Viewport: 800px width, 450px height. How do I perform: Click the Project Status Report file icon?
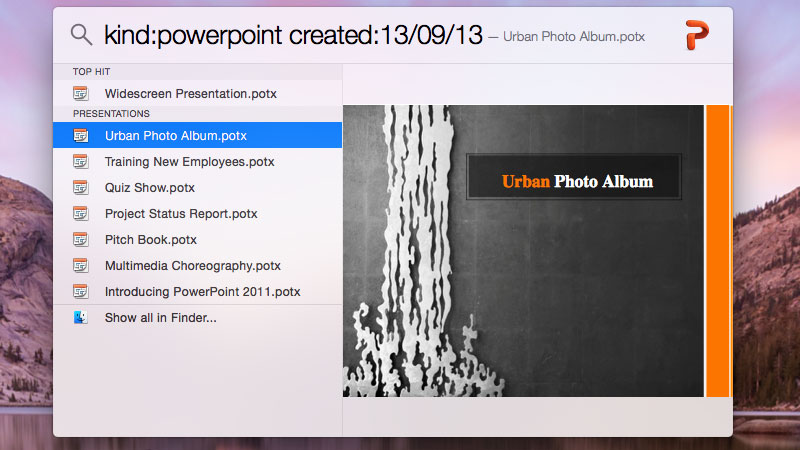[x=81, y=214]
